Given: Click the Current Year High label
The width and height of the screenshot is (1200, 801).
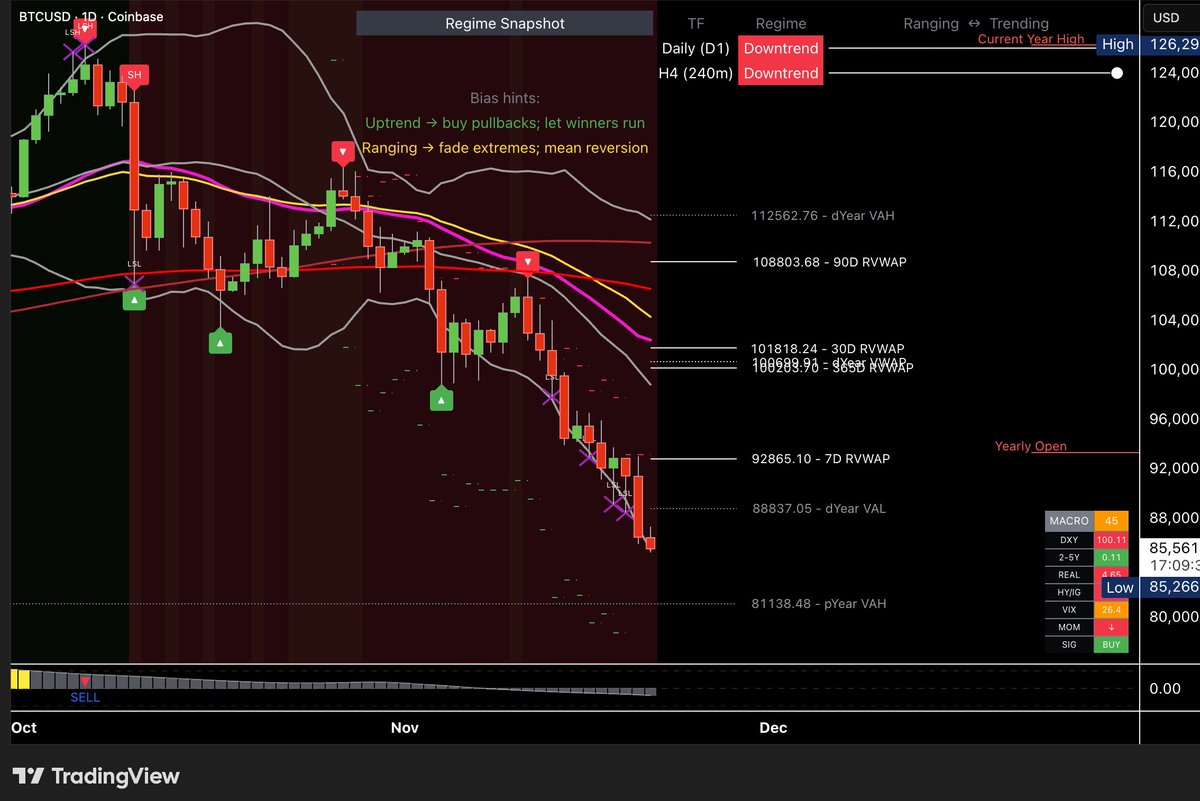Looking at the screenshot, I should [1030, 39].
